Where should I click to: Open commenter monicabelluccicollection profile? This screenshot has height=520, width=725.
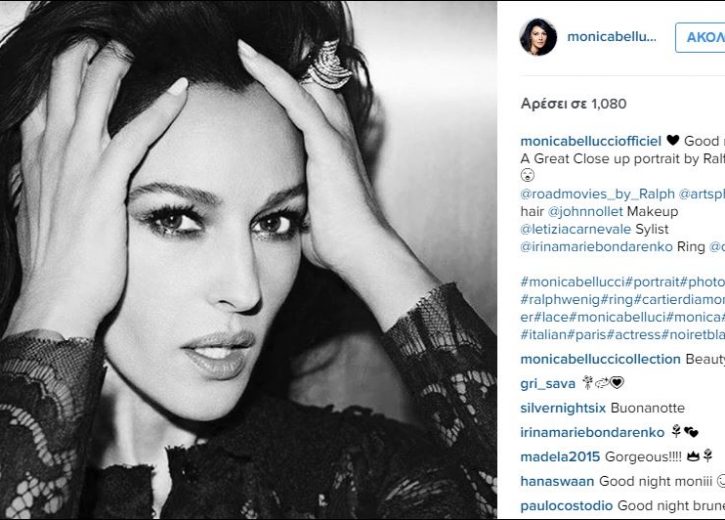[x=600, y=359]
